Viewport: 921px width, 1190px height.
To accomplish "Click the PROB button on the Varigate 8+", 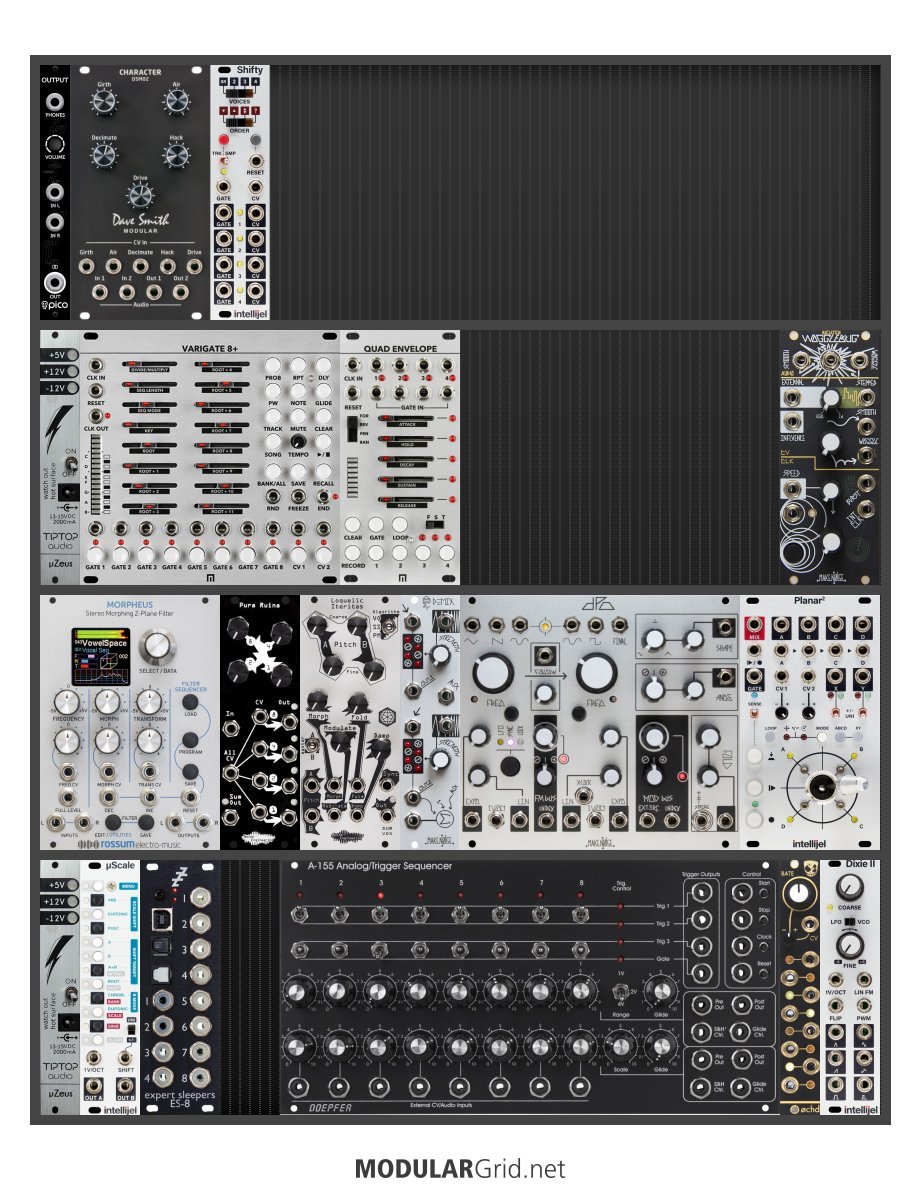I will (x=273, y=365).
